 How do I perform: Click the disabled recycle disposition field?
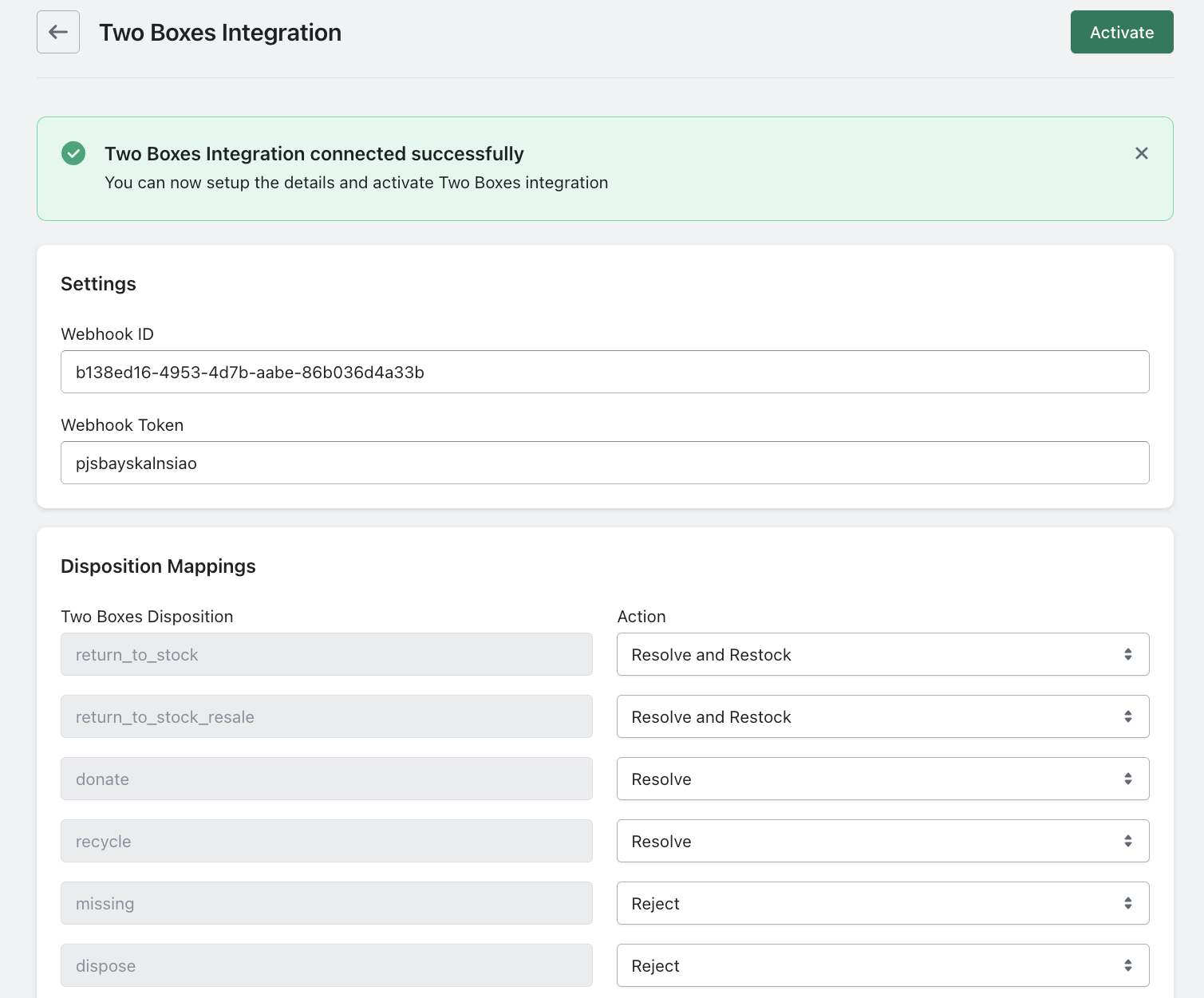[x=326, y=841]
